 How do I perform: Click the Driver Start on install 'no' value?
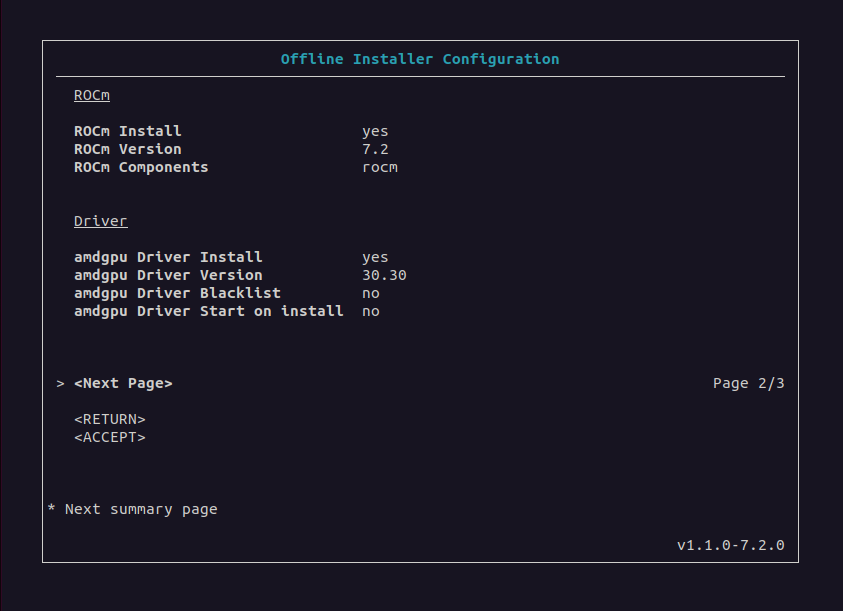pos(371,311)
